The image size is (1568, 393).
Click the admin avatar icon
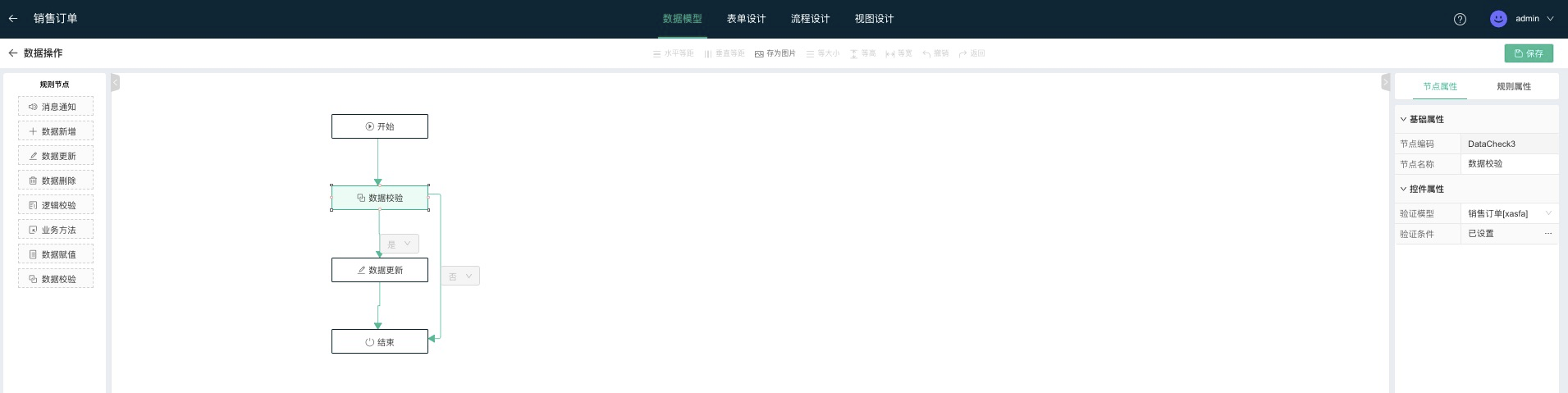[1498, 18]
